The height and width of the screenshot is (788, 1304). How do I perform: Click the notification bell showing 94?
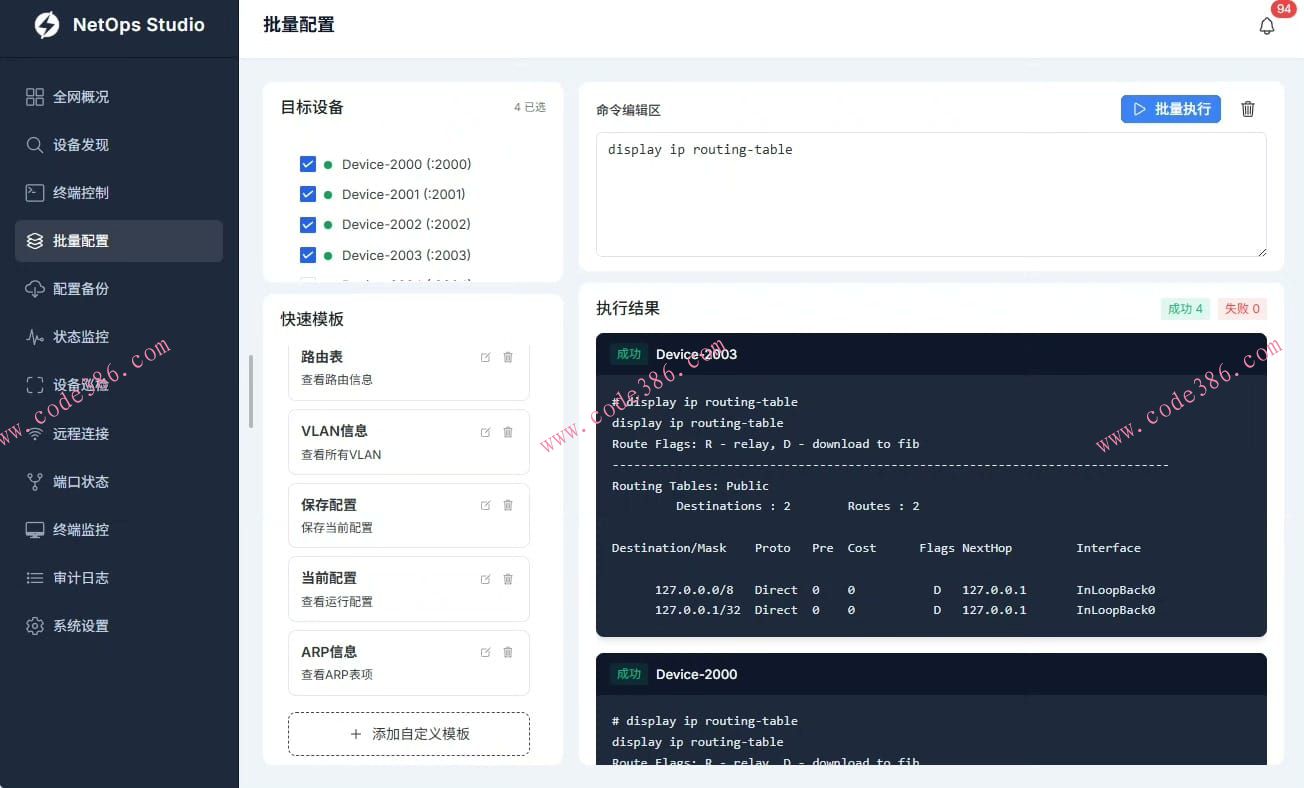pos(1267,25)
